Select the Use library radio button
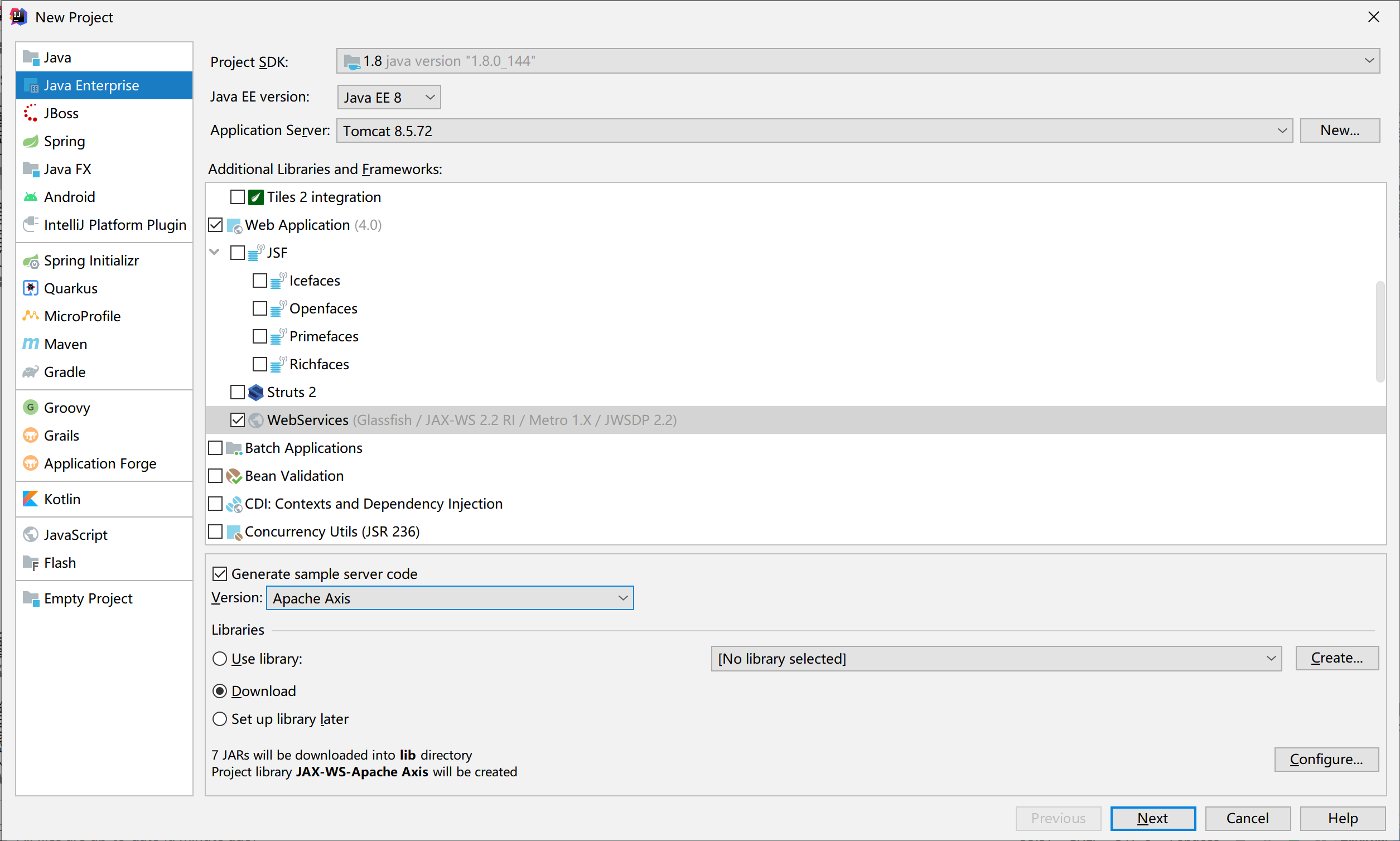Image resolution: width=1400 pixels, height=841 pixels. pyautogui.click(x=219, y=659)
